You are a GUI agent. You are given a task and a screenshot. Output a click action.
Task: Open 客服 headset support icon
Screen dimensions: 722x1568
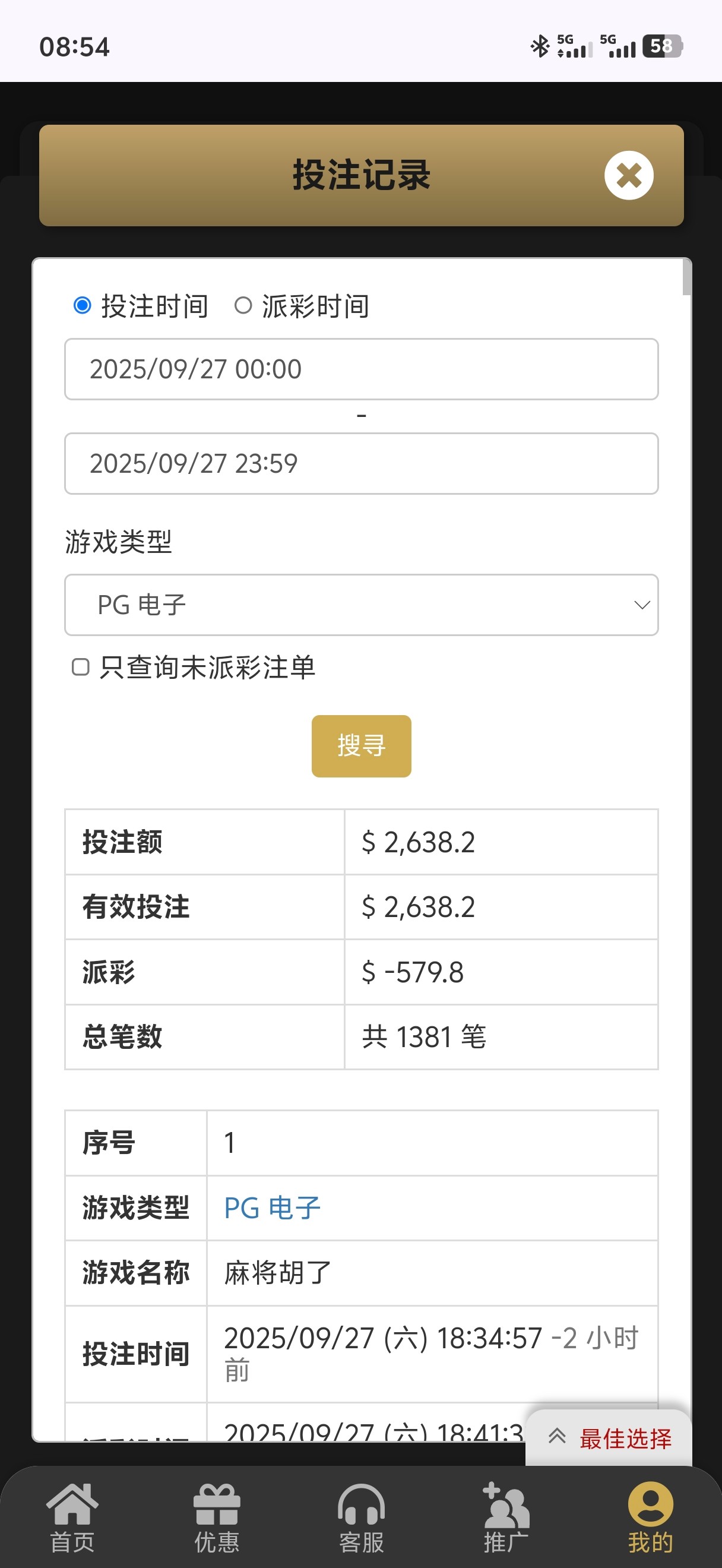(x=362, y=1504)
